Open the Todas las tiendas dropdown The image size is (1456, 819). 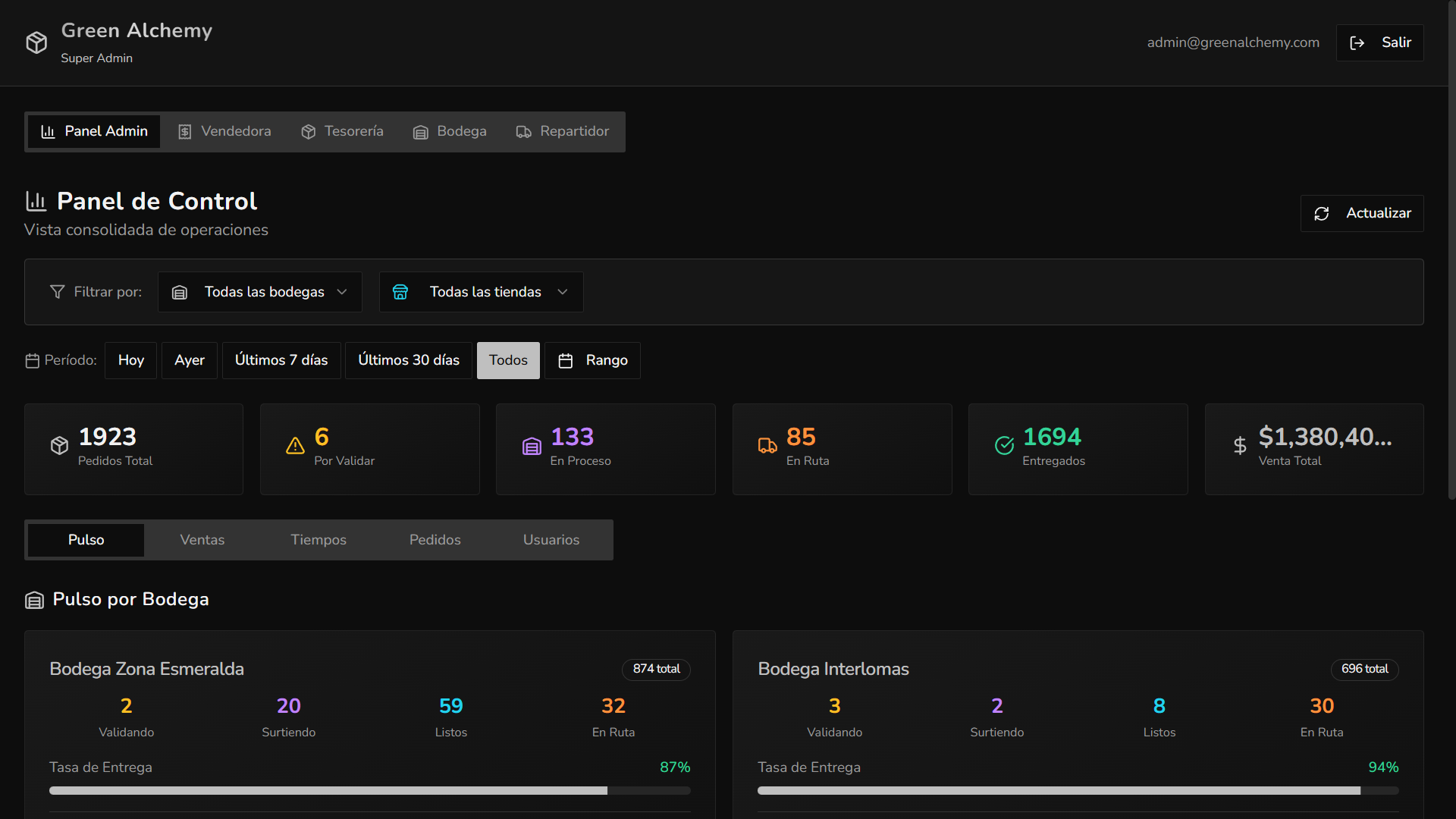481,292
